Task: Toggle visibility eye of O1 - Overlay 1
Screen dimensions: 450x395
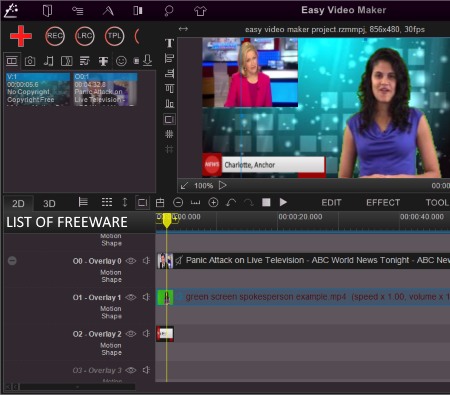Action: tap(131, 297)
